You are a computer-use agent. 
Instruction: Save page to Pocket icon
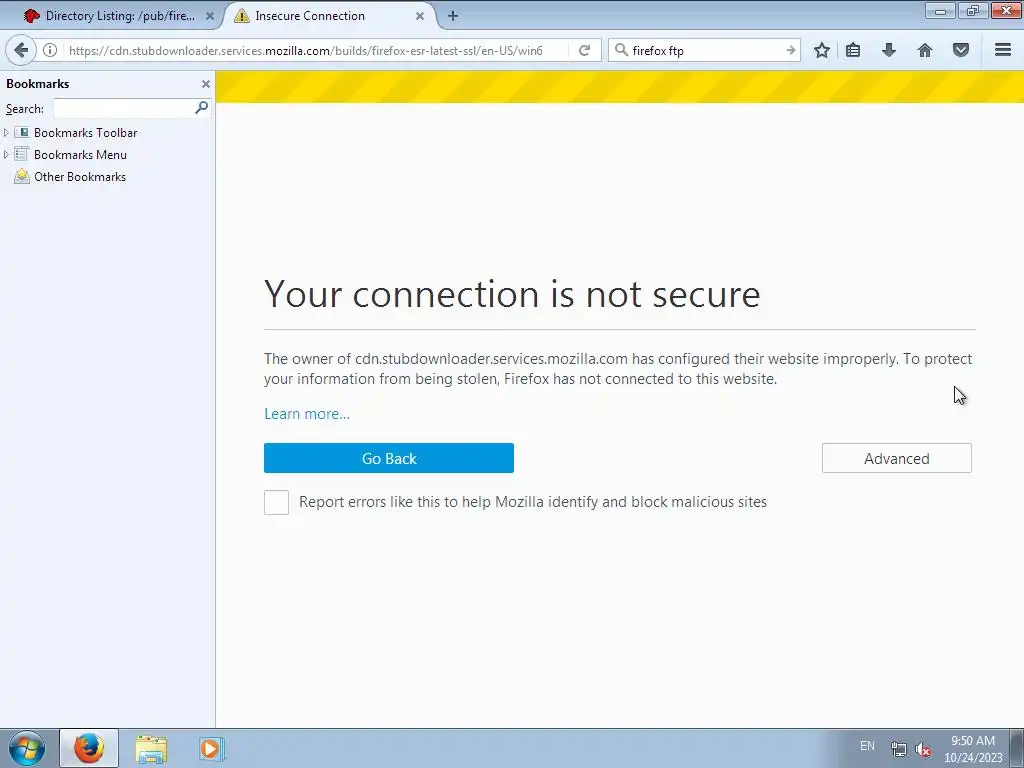point(961,50)
